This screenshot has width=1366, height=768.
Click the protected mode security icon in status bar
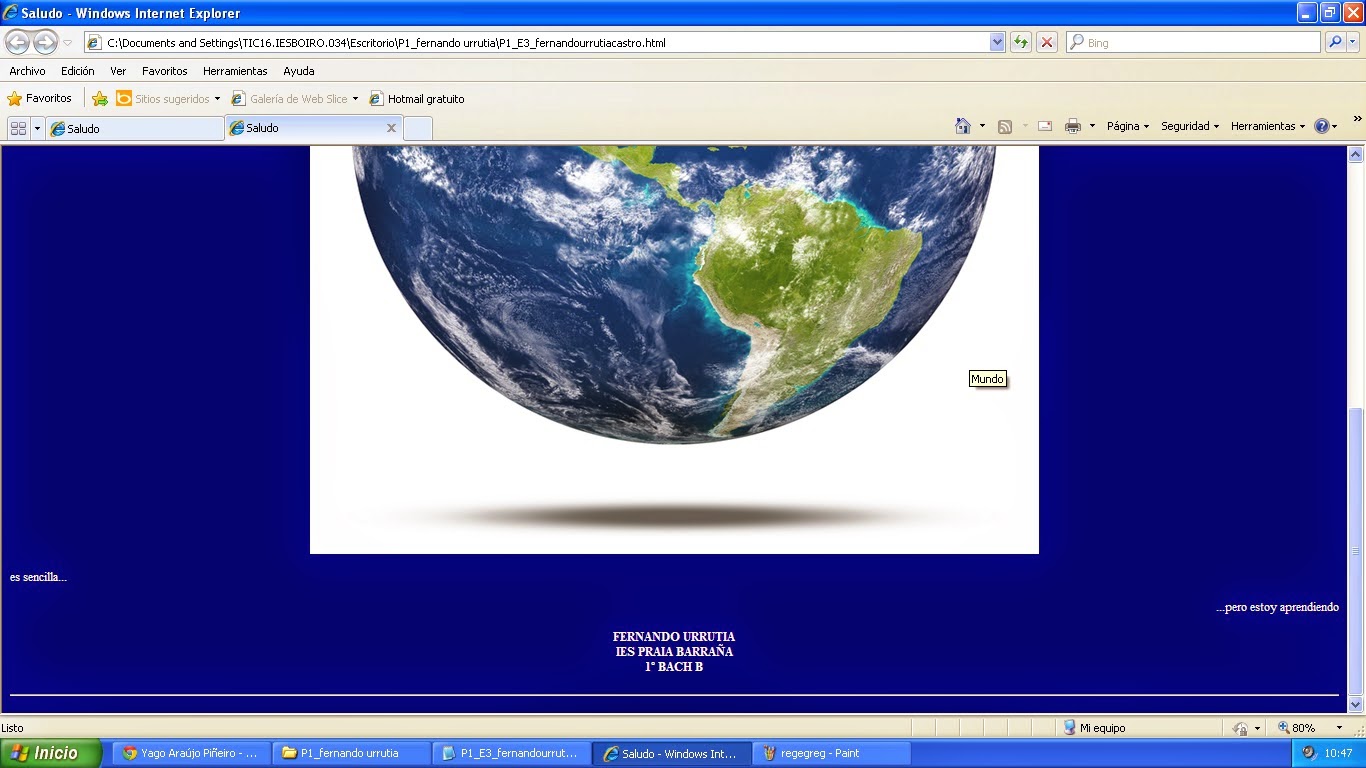[x=1240, y=728]
